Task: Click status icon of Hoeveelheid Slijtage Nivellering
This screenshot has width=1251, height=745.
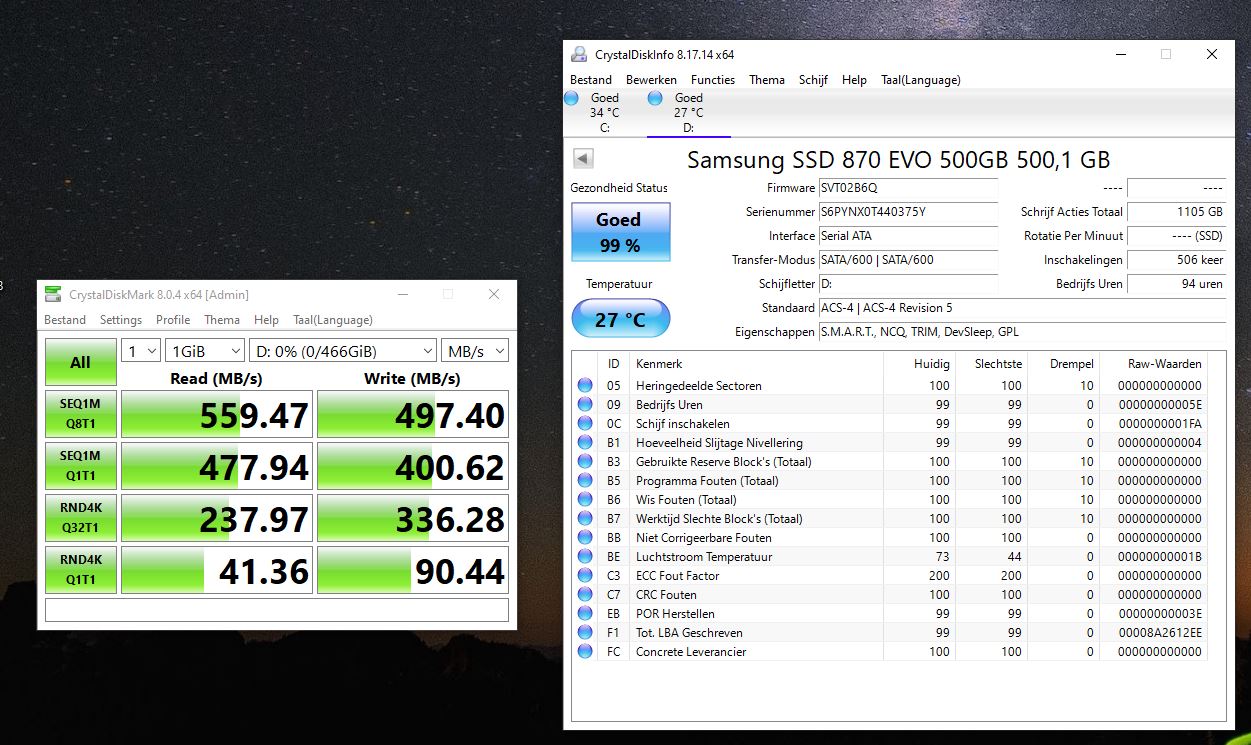Action: click(x=585, y=443)
